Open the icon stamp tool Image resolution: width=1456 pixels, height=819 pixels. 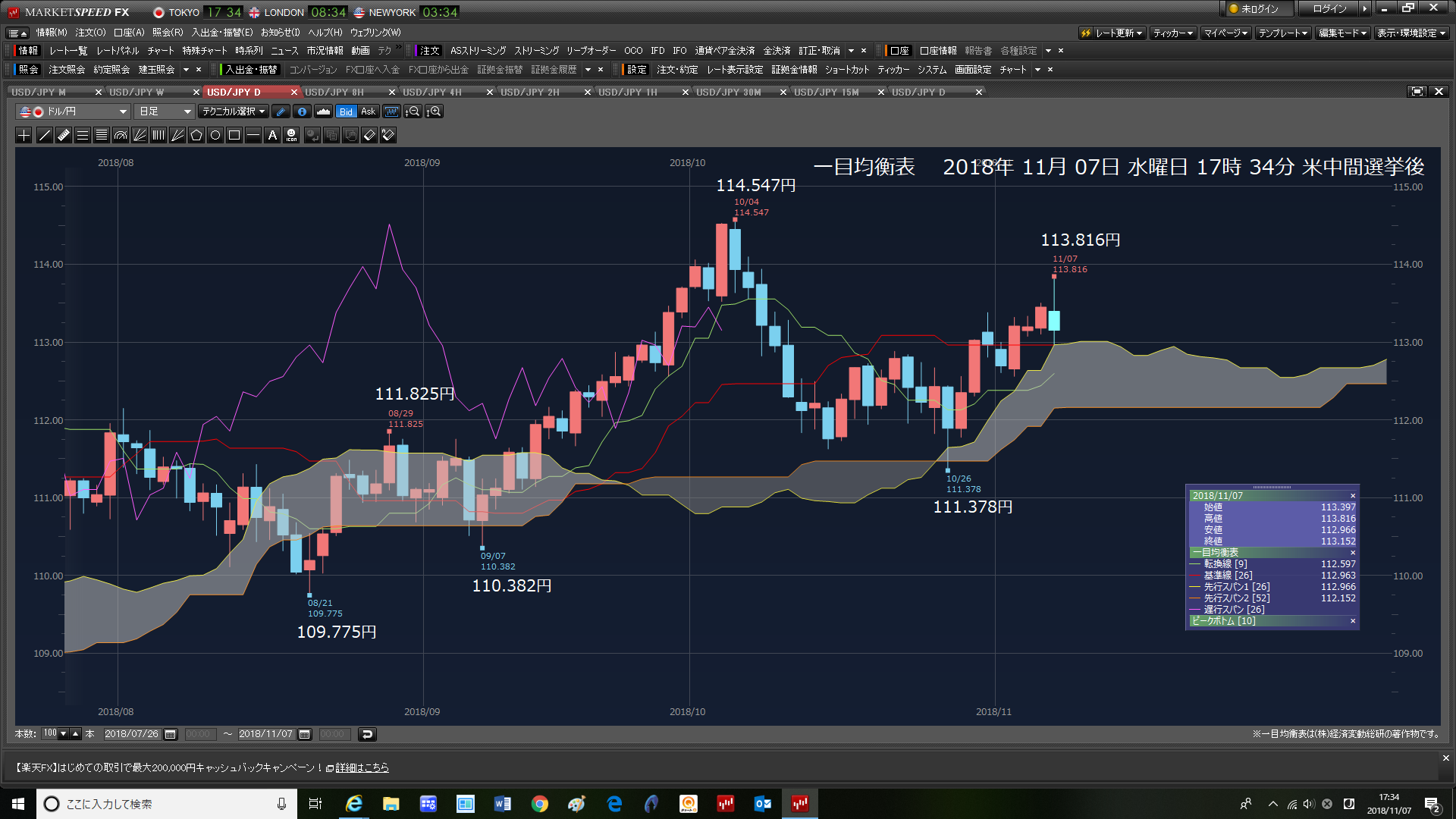tap(291, 135)
